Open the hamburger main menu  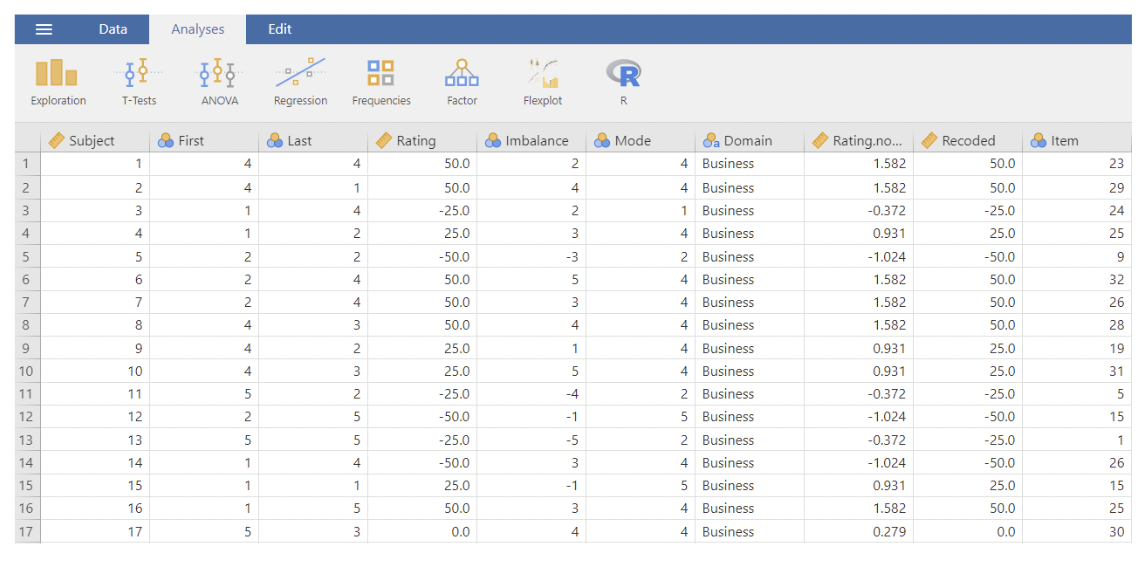pos(44,29)
